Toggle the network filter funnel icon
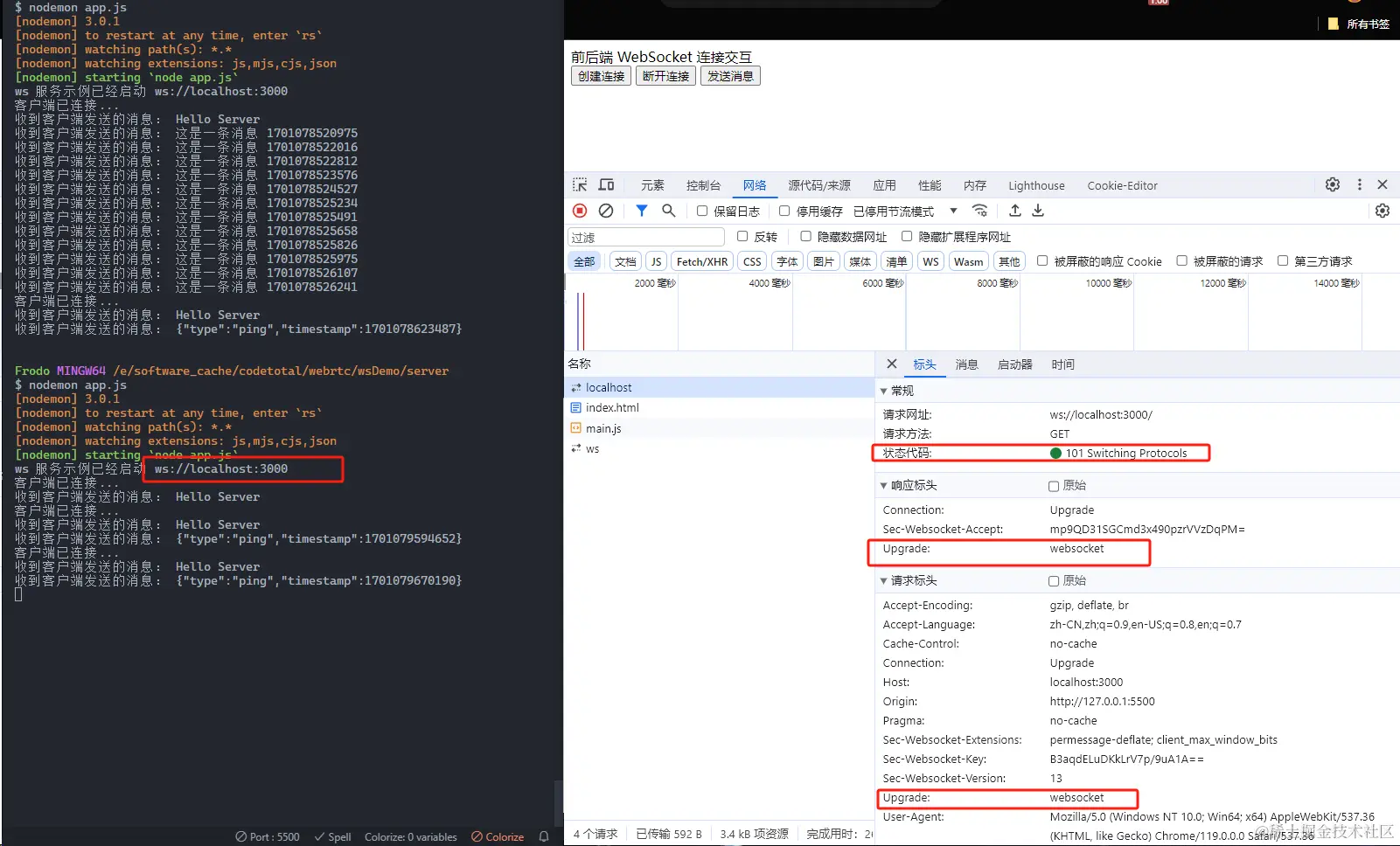Image resolution: width=1400 pixels, height=846 pixels. [x=642, y=211]
